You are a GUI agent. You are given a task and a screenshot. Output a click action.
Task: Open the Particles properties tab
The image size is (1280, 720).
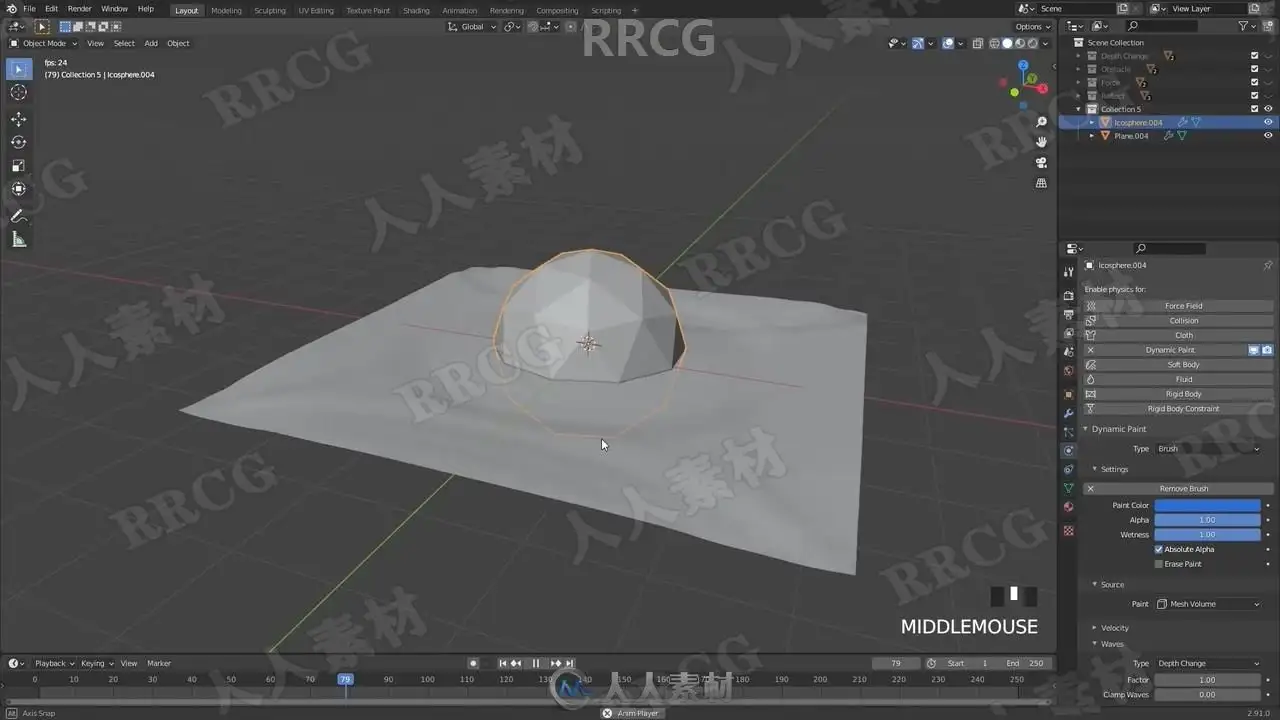[x=1068, y=432]
